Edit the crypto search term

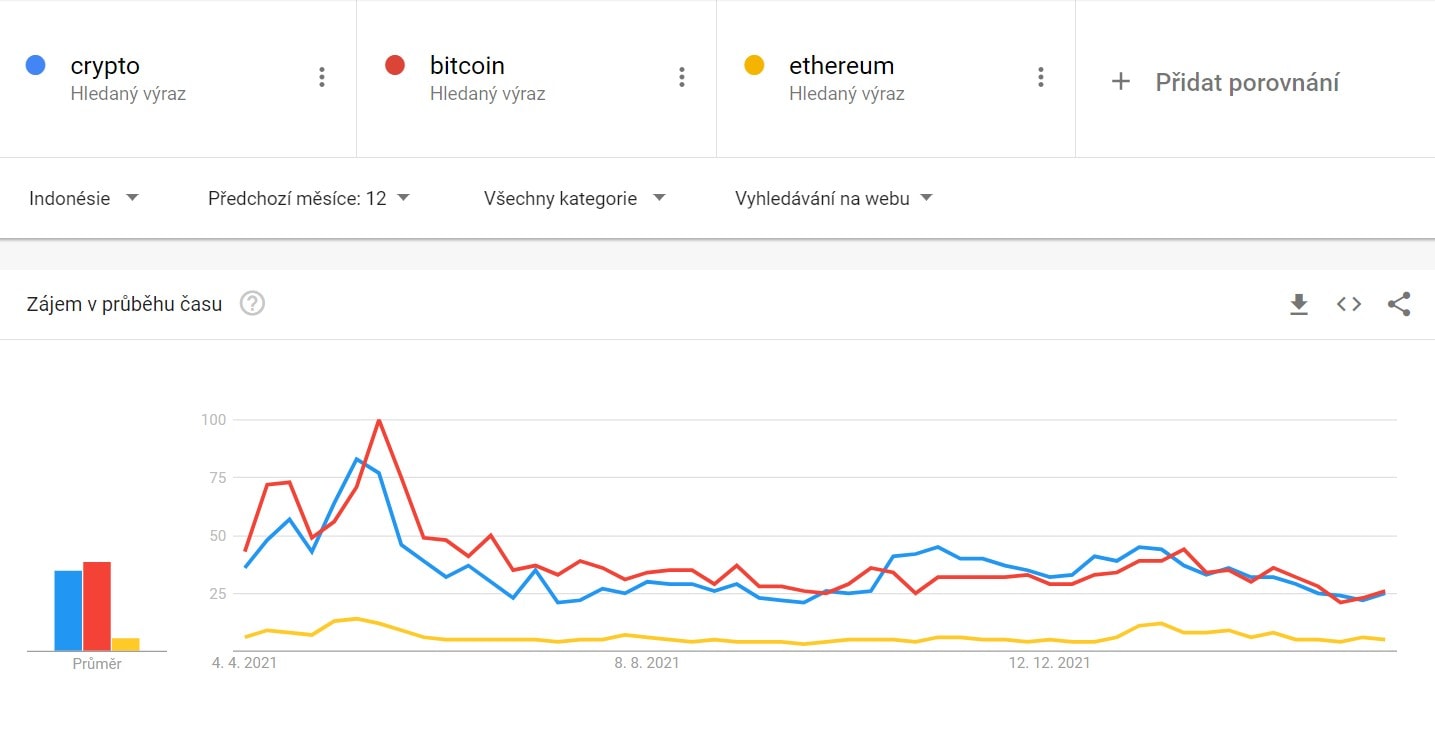[x=105, y=66]
